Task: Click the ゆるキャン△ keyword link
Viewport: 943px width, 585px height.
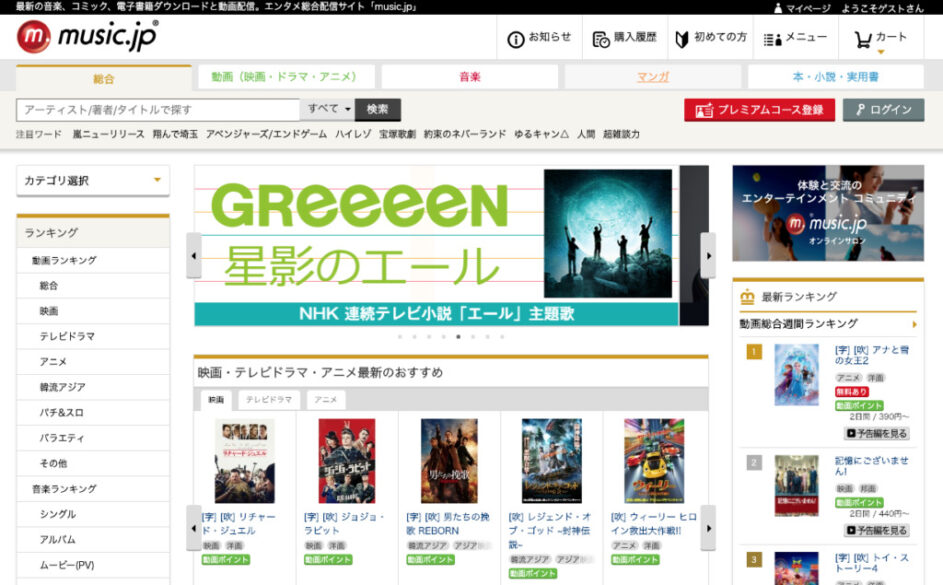Action: point(541,134)
